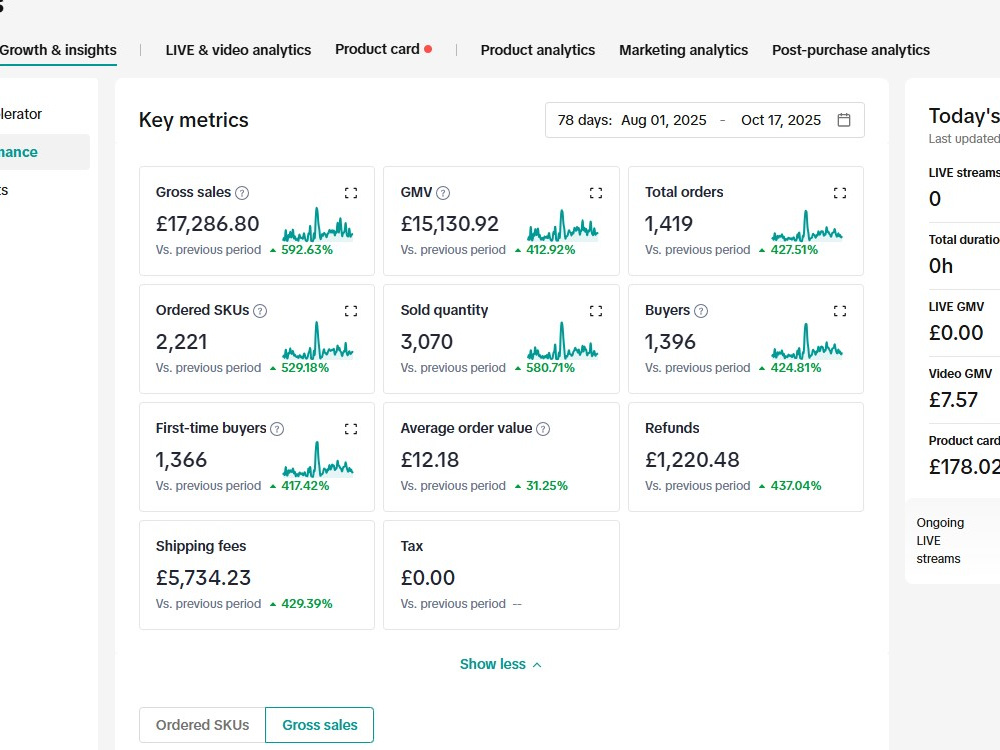The height and width of the screenshot is (750, 1000).
Task: Select the Ordered SKUs chart toggle
Action: tap(202, 725)
